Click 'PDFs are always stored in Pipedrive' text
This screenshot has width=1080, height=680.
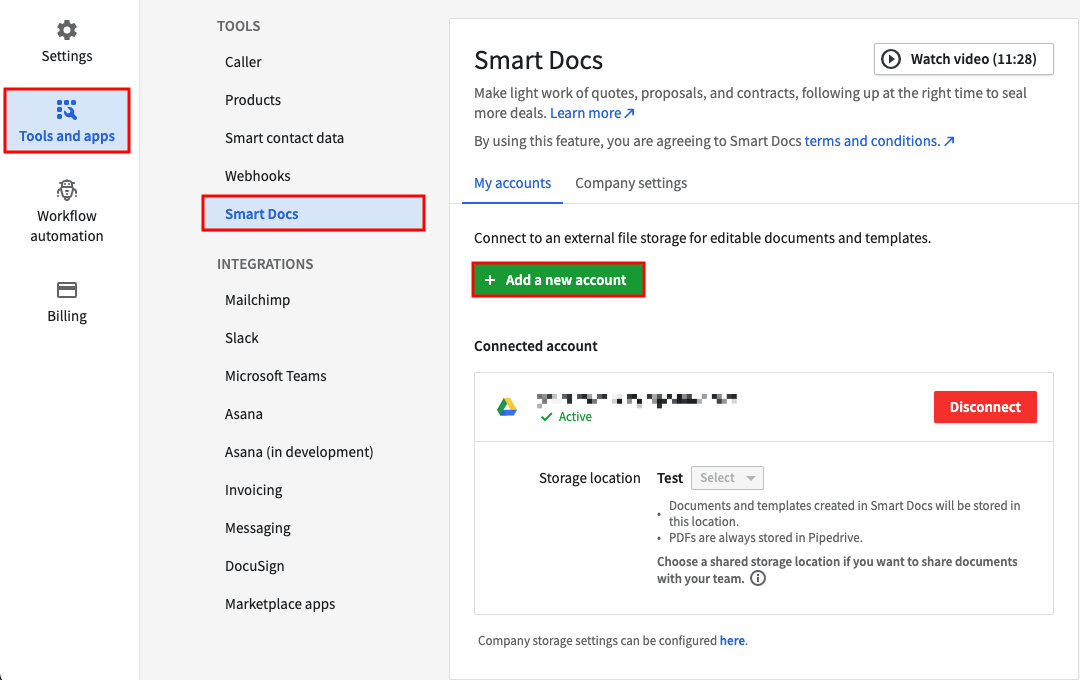pyautogui.click(x=766, y=538)
